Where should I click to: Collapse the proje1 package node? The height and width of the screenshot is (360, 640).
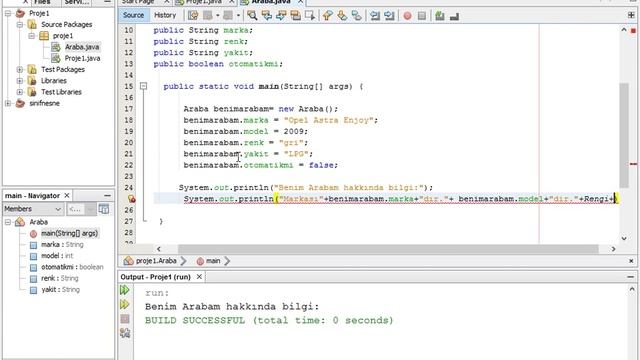click(32, 36)
